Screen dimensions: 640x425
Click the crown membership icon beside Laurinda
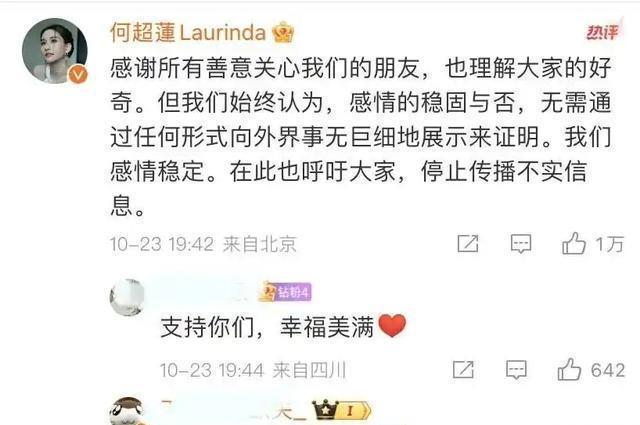pos(283,33)
